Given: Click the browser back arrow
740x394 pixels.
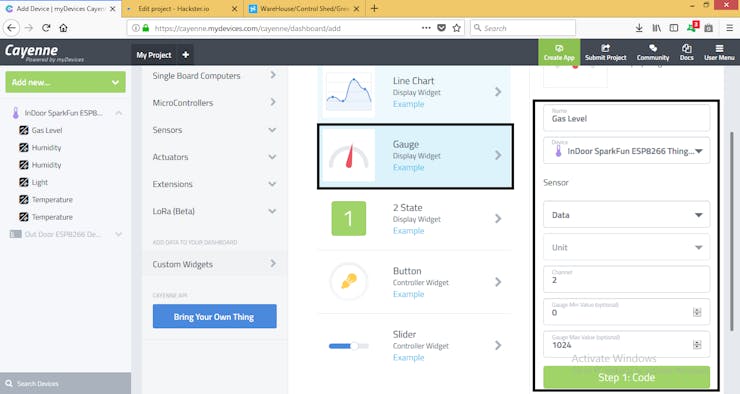Looking at the screenshot, I should click(x=11, y=28).
